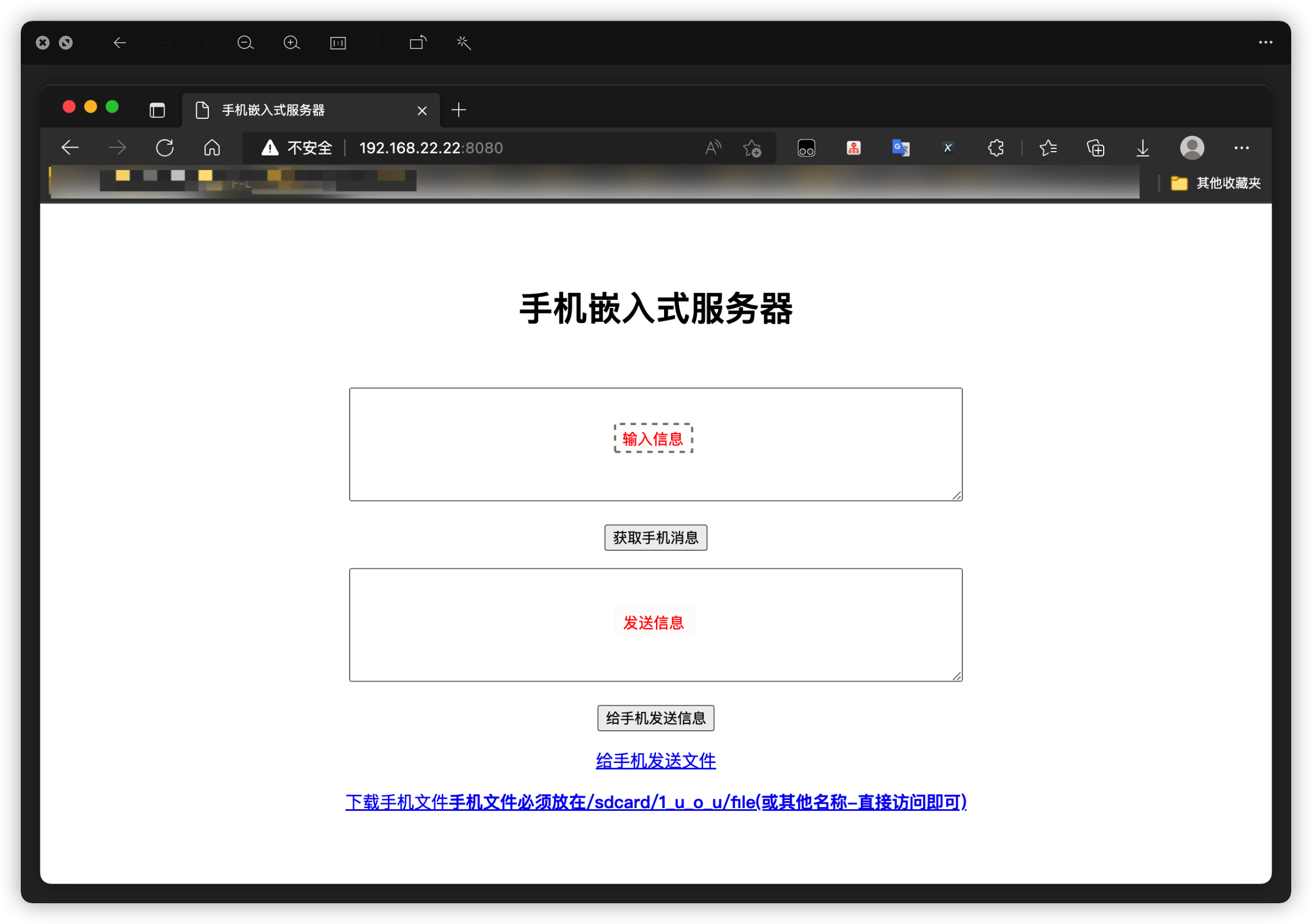Open the Extensions puzzle-piece menu
The width and height of the screenshot is (1312, 924).
[x=995, y=148]
